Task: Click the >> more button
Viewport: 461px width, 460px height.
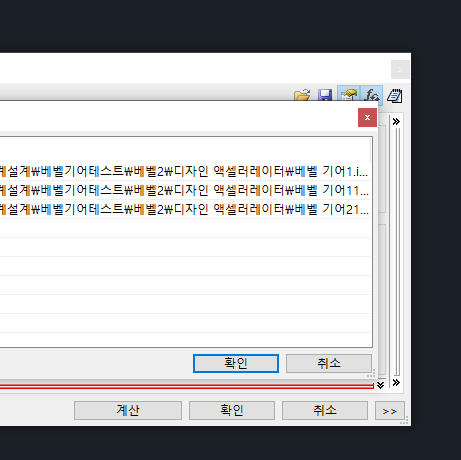Action: tap(390, 410)
